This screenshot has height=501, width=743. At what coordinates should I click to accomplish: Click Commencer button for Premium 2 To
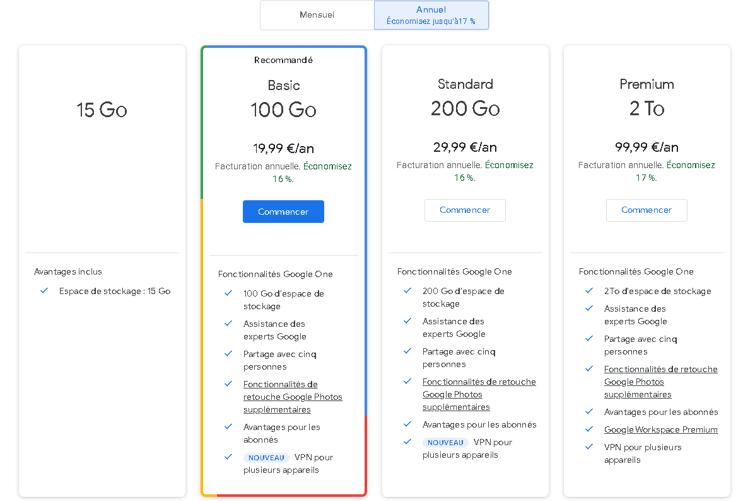click(x=646, y=210)
